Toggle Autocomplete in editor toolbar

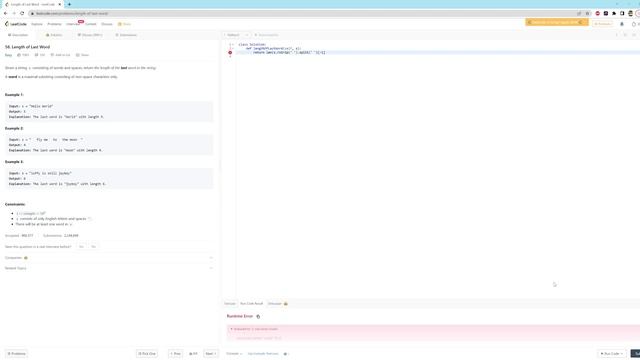tap(266, 35)
